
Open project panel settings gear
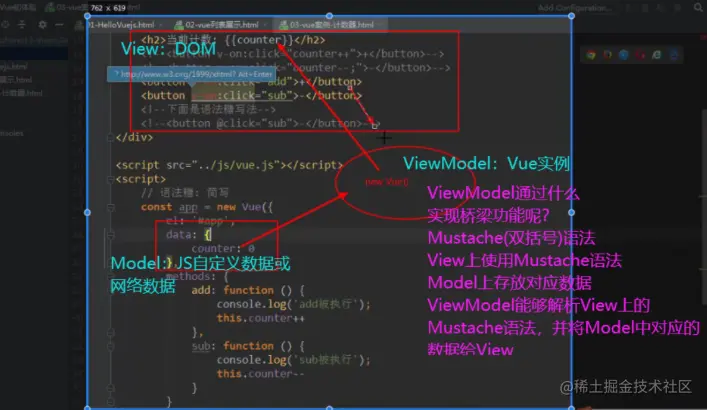point(42,24)
